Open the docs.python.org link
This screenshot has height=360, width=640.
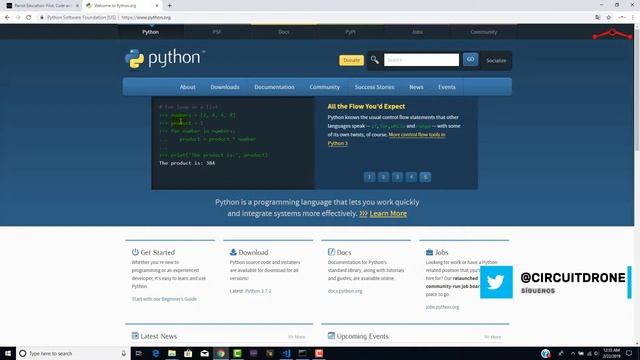tap(345, 291)
